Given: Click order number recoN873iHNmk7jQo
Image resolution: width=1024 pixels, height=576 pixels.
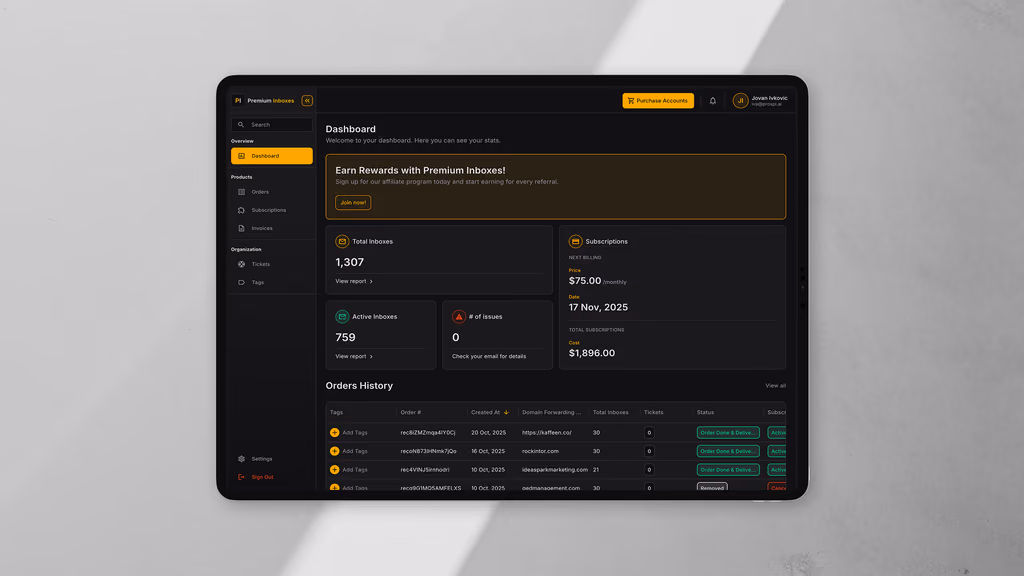Looking at the screenshot, I should tap(428, 451).
